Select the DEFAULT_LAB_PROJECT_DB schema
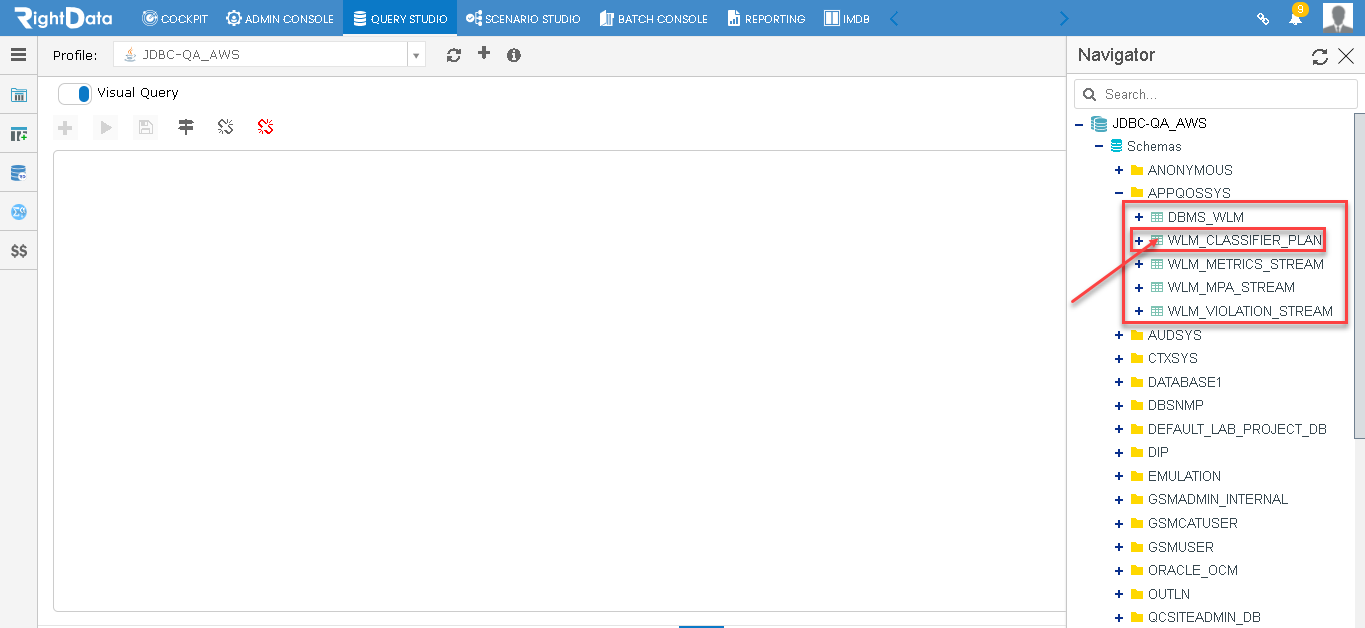1365x628 pixels. pos(1236,429)
